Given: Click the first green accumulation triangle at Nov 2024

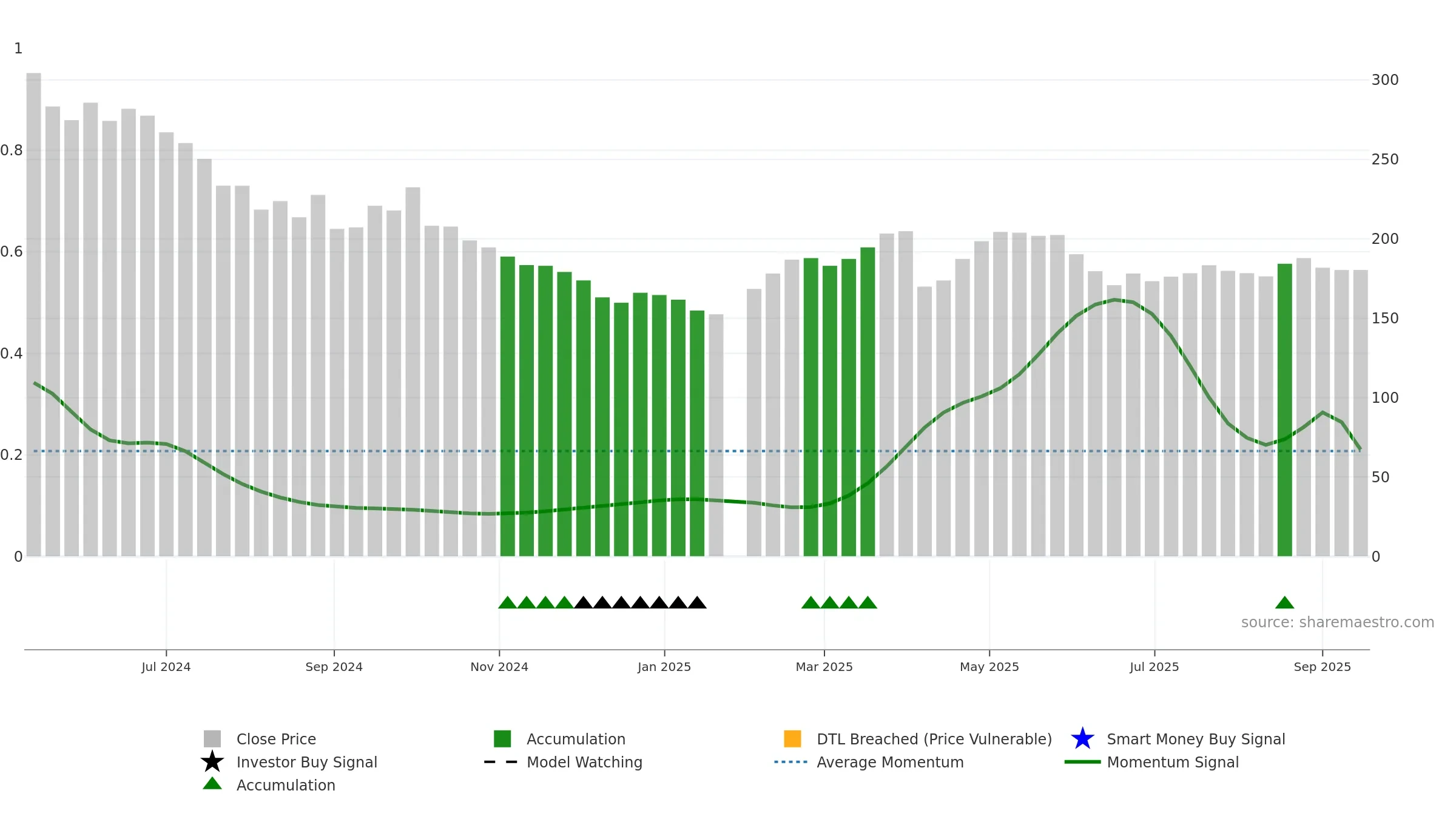Looking at the screenshot, I should (508, 602).
